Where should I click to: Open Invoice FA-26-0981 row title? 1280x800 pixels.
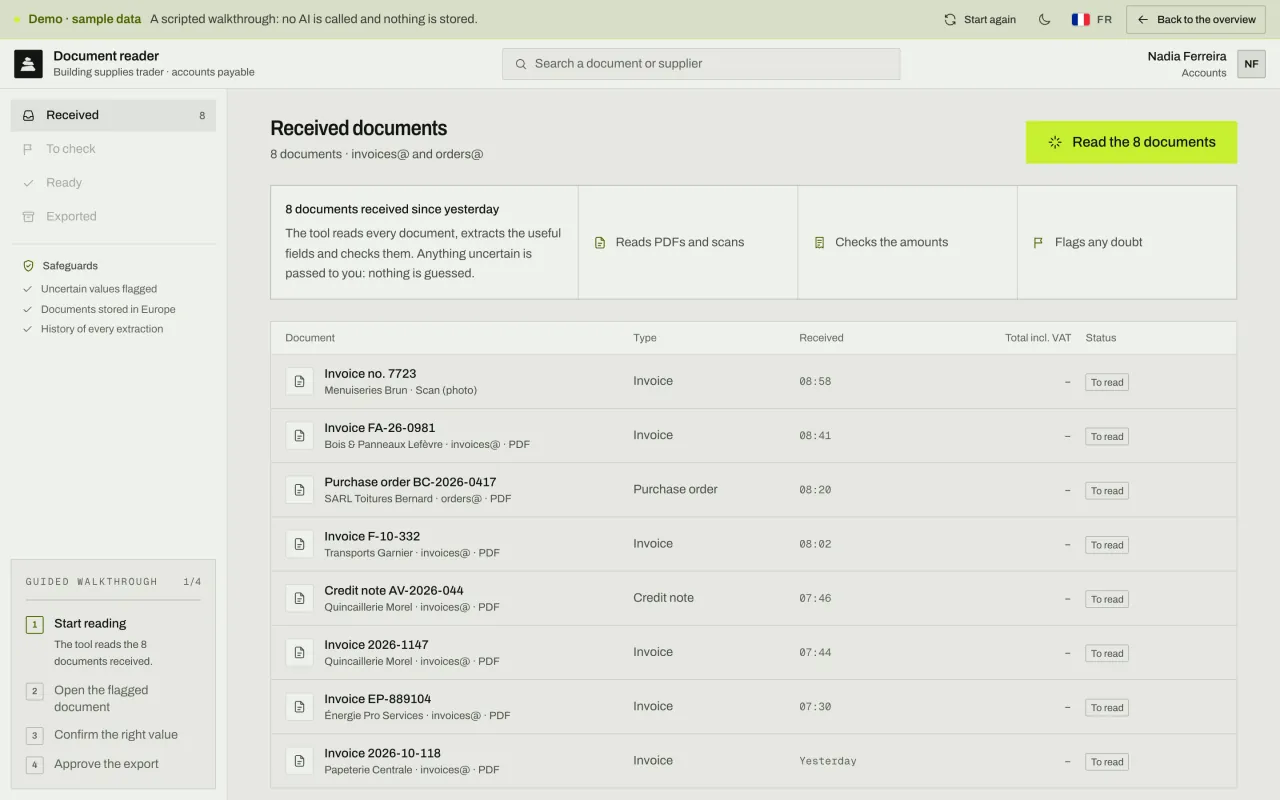coord(380,428)
